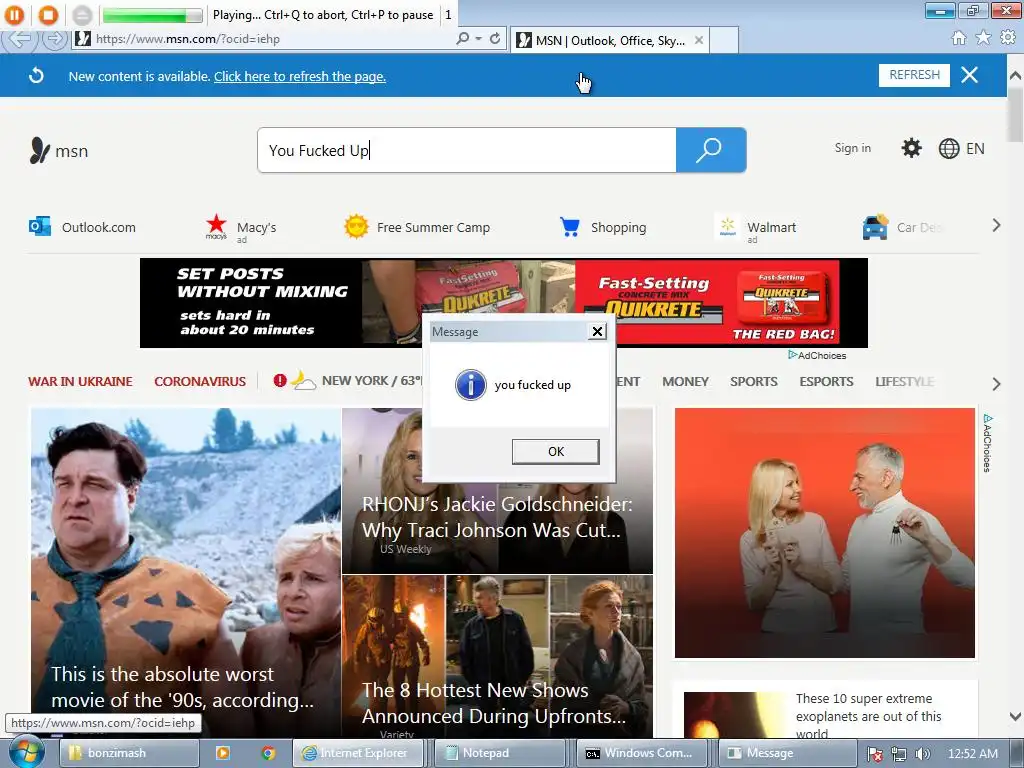Screen dimensions: 1024x768
Task: Open the MONEY section
Action: coord(685,381)
